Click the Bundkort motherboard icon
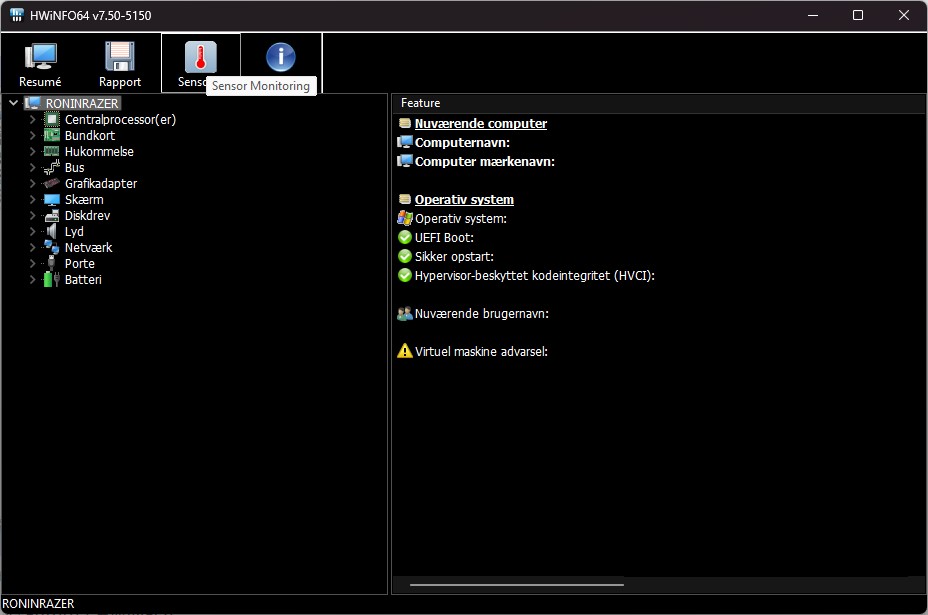The image size is (928, 615). 52,136
